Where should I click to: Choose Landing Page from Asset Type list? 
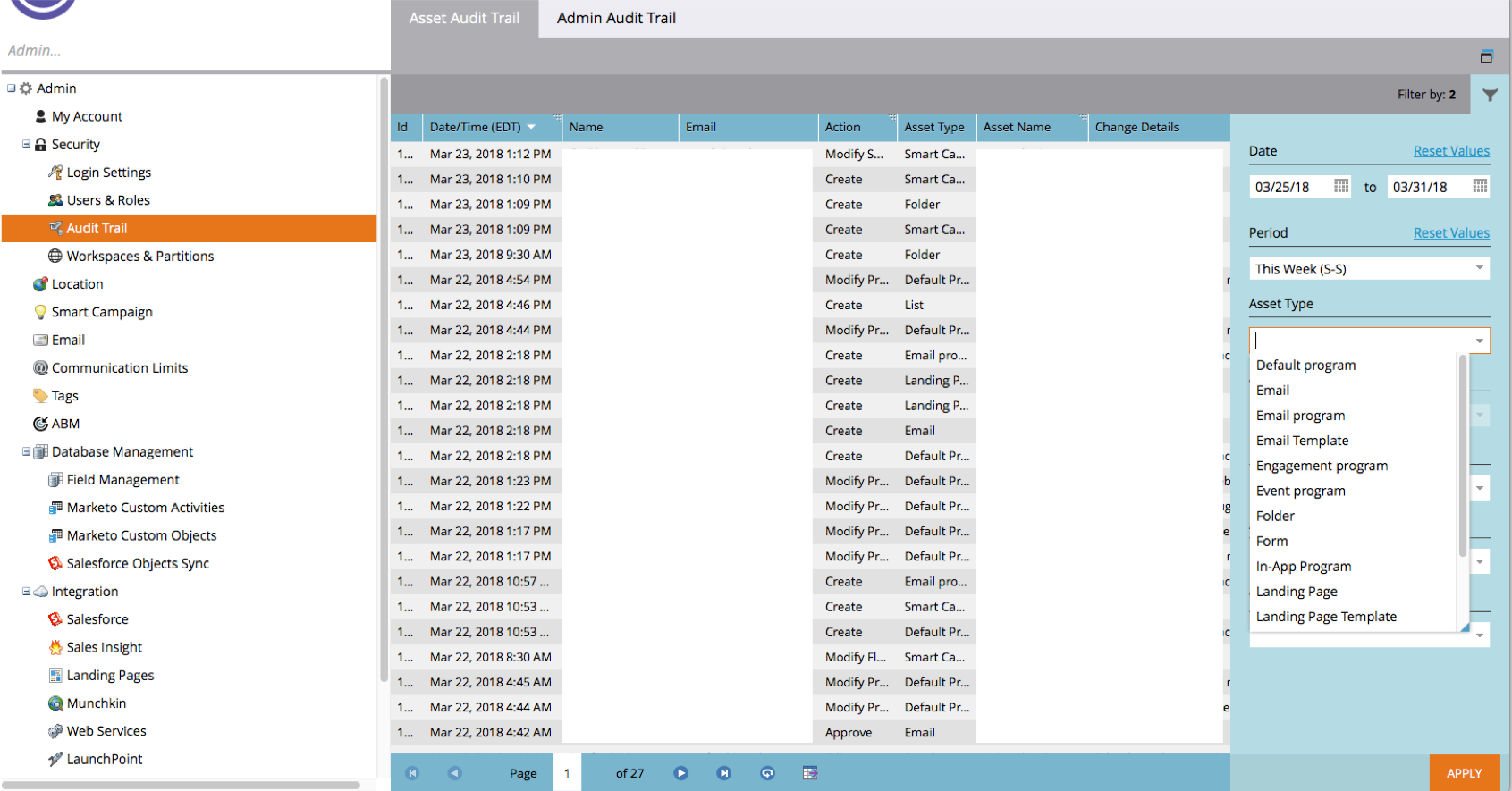[x=1297, y=591]
